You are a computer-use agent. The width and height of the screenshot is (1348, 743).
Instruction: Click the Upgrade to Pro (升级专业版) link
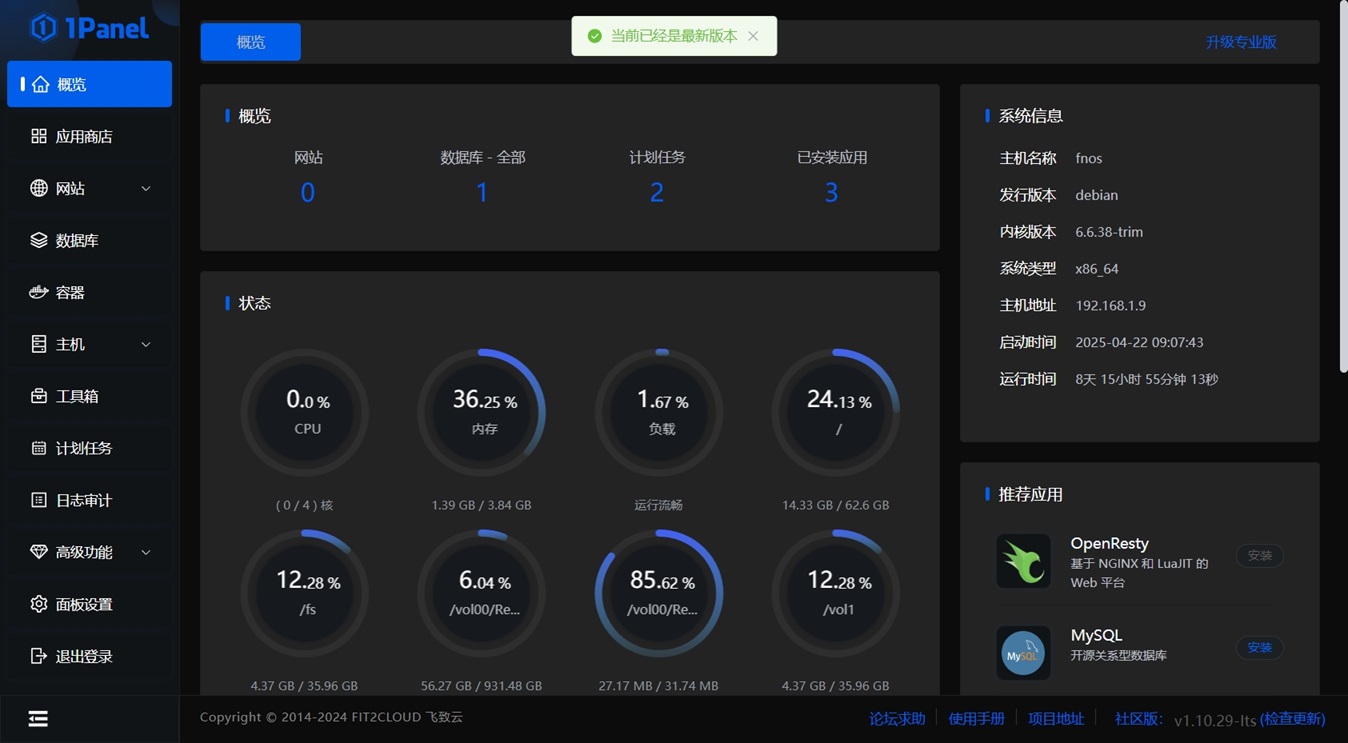tap(1240, 42)
